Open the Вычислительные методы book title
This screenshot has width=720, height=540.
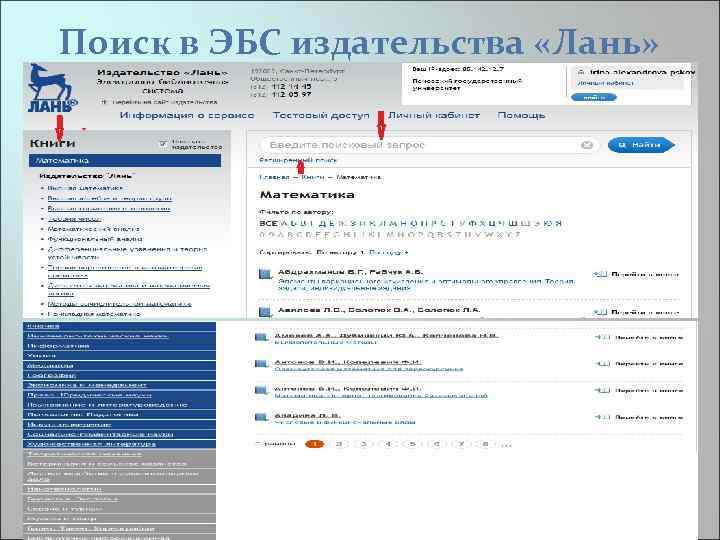[326, 342]
